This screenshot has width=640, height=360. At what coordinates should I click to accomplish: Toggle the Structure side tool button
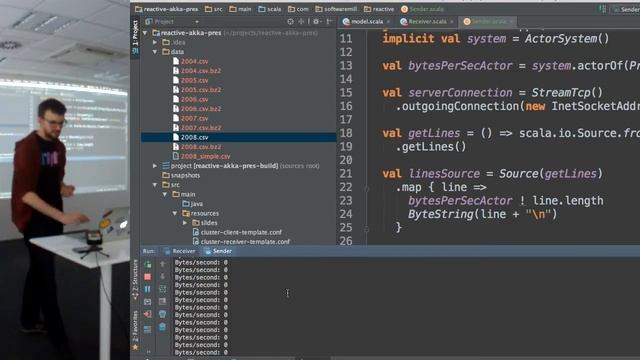tap(135, 280)
